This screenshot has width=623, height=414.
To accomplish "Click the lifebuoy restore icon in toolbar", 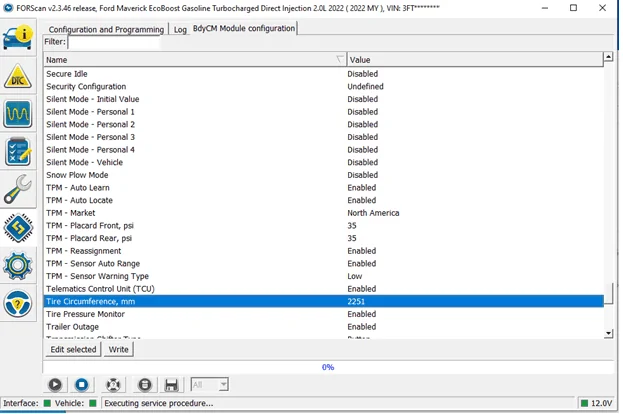I will coord(113,385).
